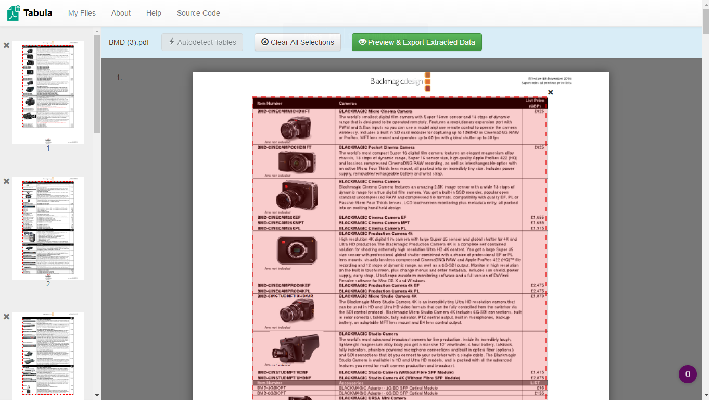Select the page 1 thumbnail

point(48,92)
